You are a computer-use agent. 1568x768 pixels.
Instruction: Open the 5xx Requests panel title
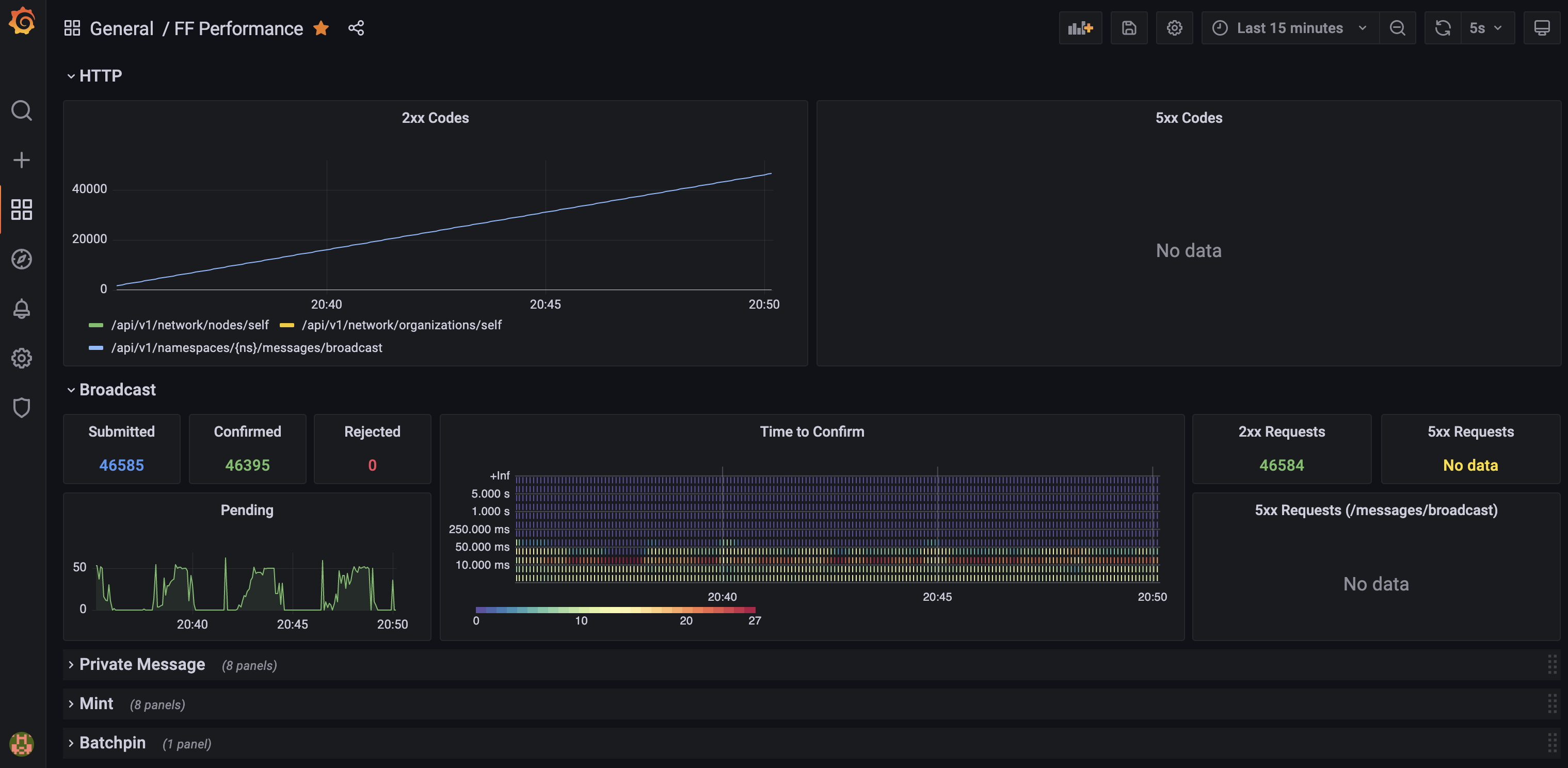tap(1471, 431)
